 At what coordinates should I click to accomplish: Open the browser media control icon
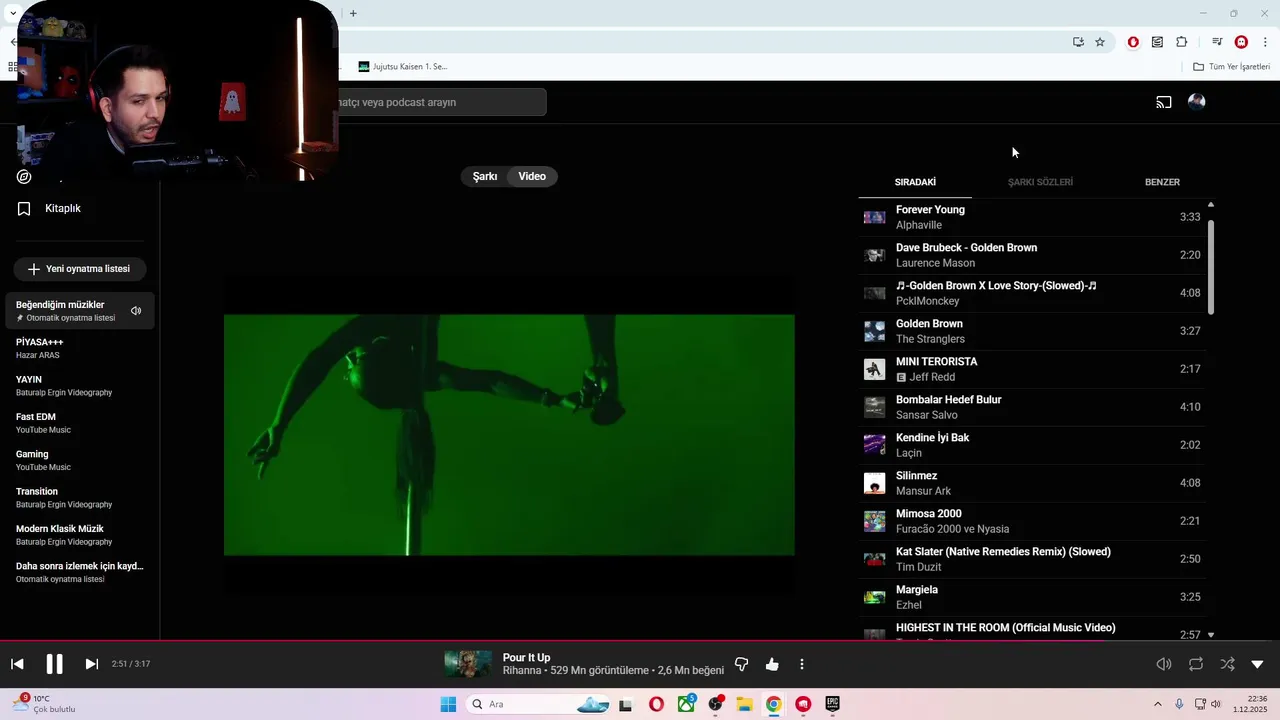[x=1217, y=42]
